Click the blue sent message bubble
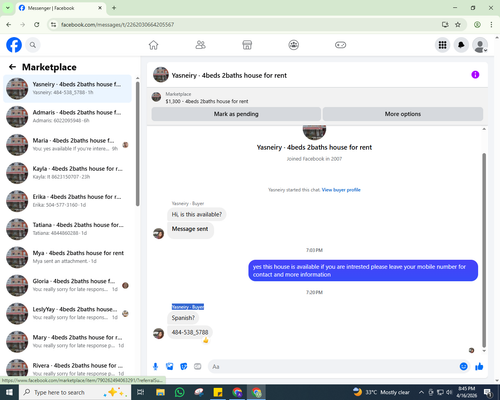This screenshot has height=400, width=500. [x=363, y=270]
